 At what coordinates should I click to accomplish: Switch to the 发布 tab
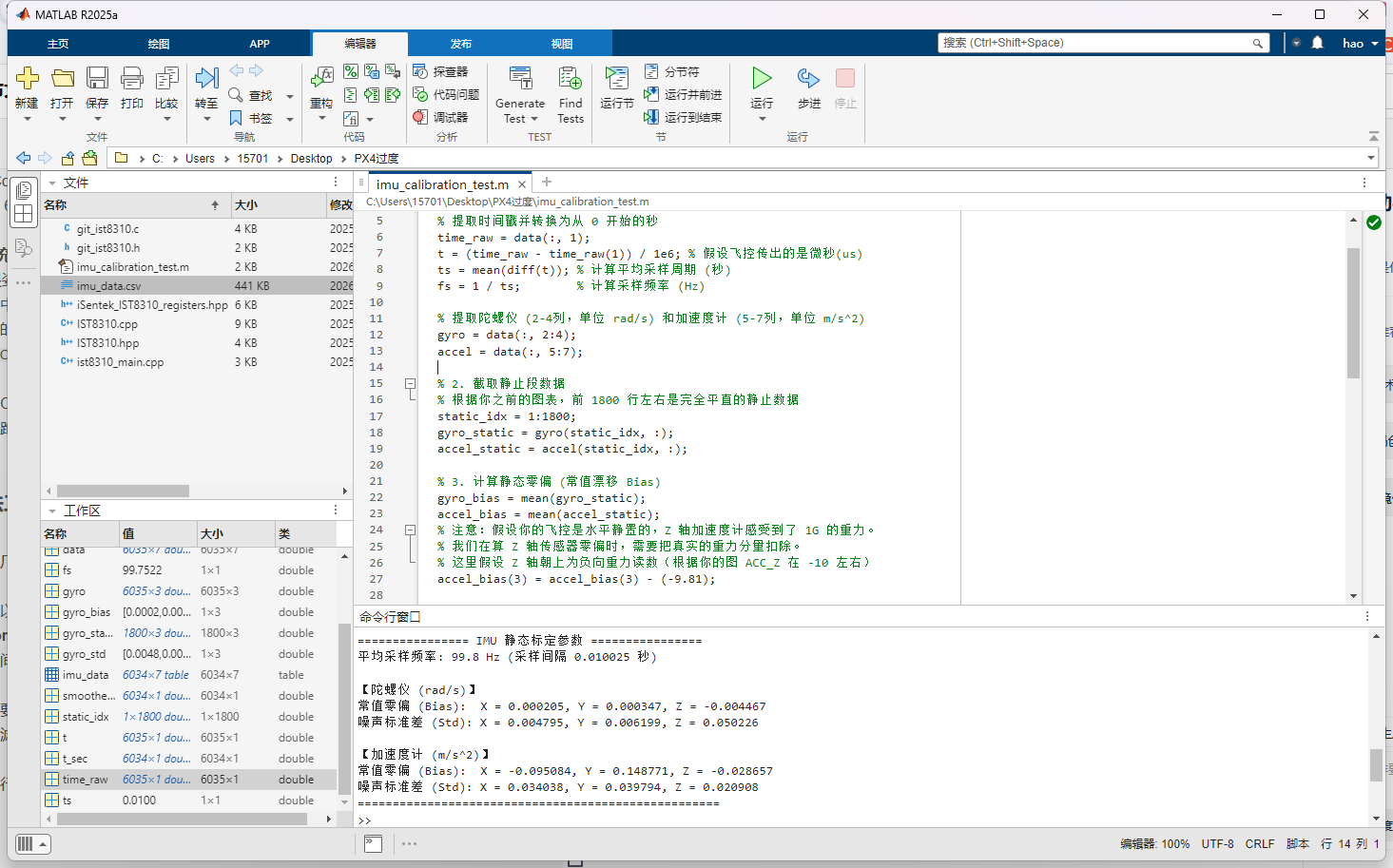461,44
